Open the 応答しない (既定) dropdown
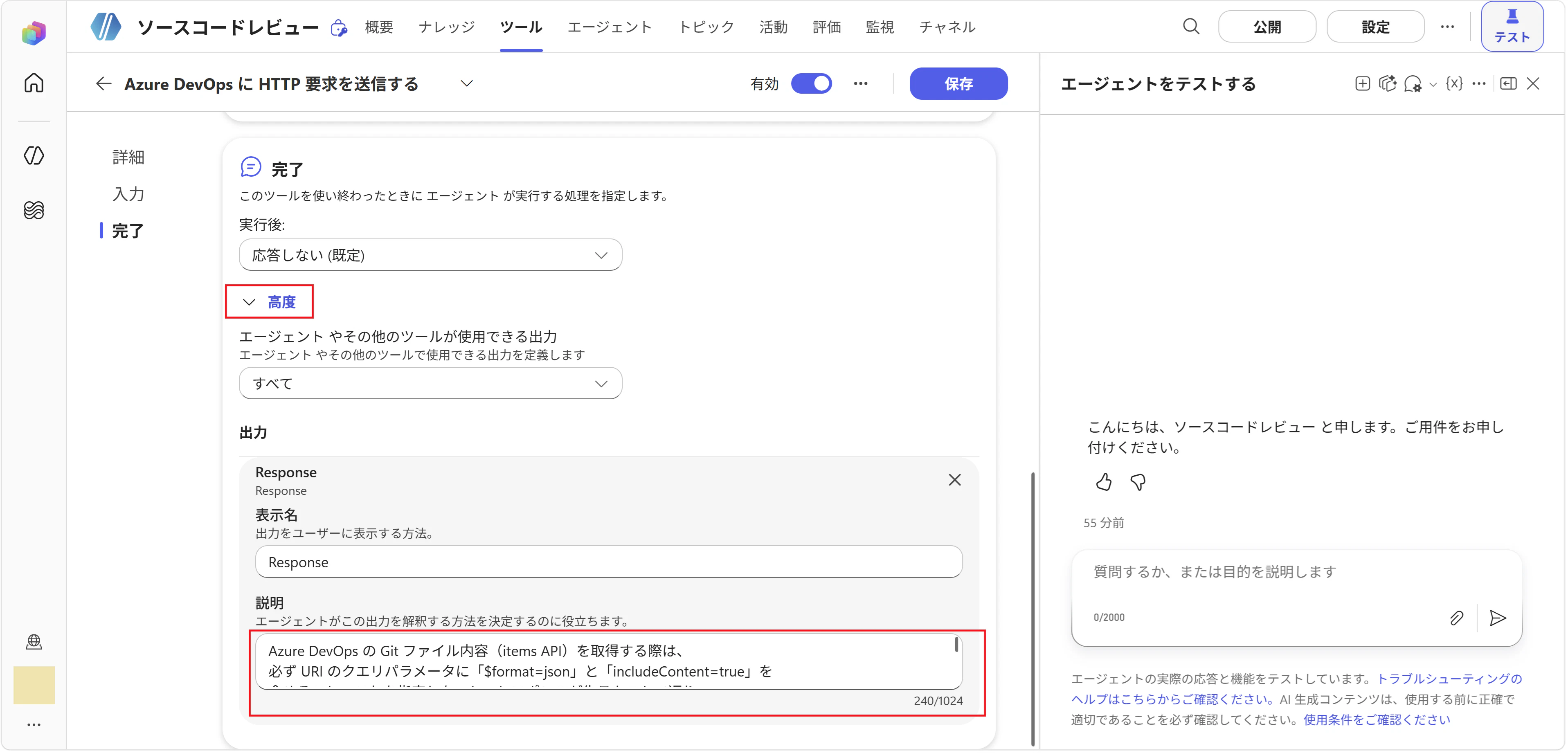This screenshot has width=1568, height=753. 430,255
